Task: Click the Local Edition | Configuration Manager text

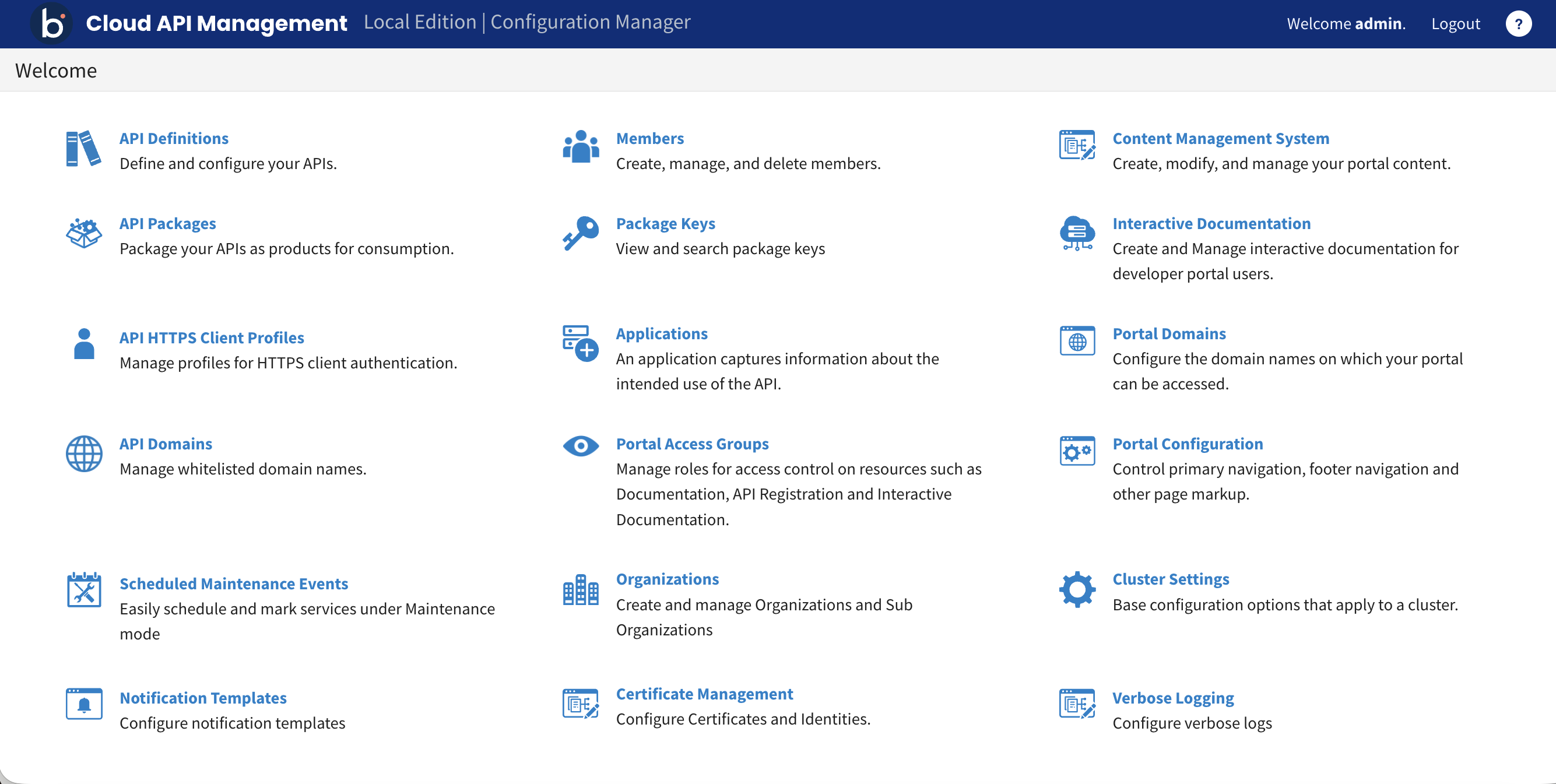Action: [x=526, y=22]
